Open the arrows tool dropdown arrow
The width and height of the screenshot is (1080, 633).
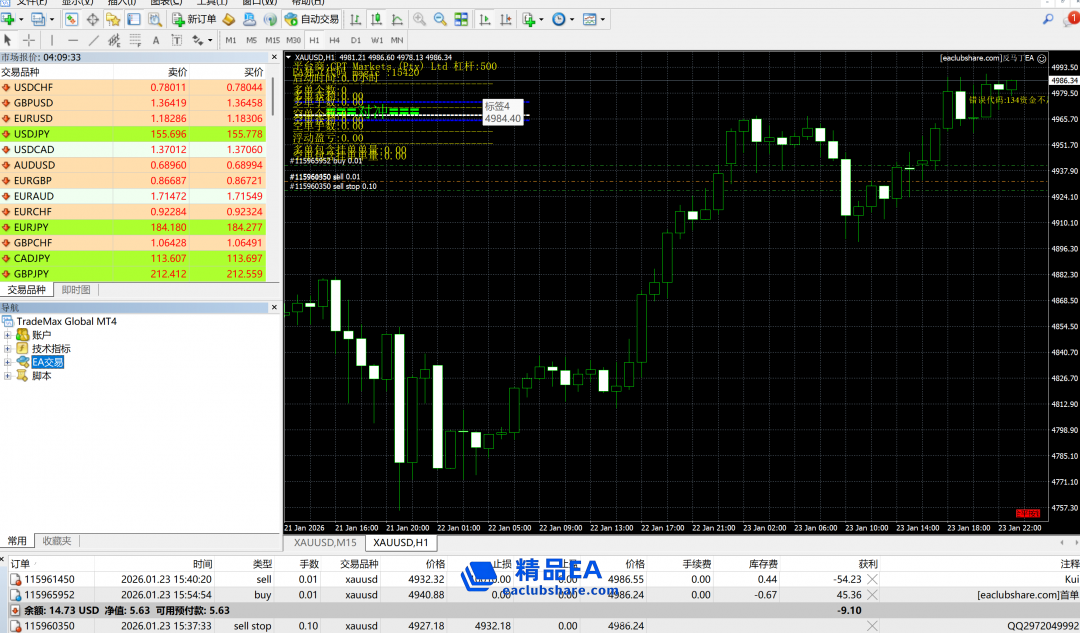(x=210, y=40)
